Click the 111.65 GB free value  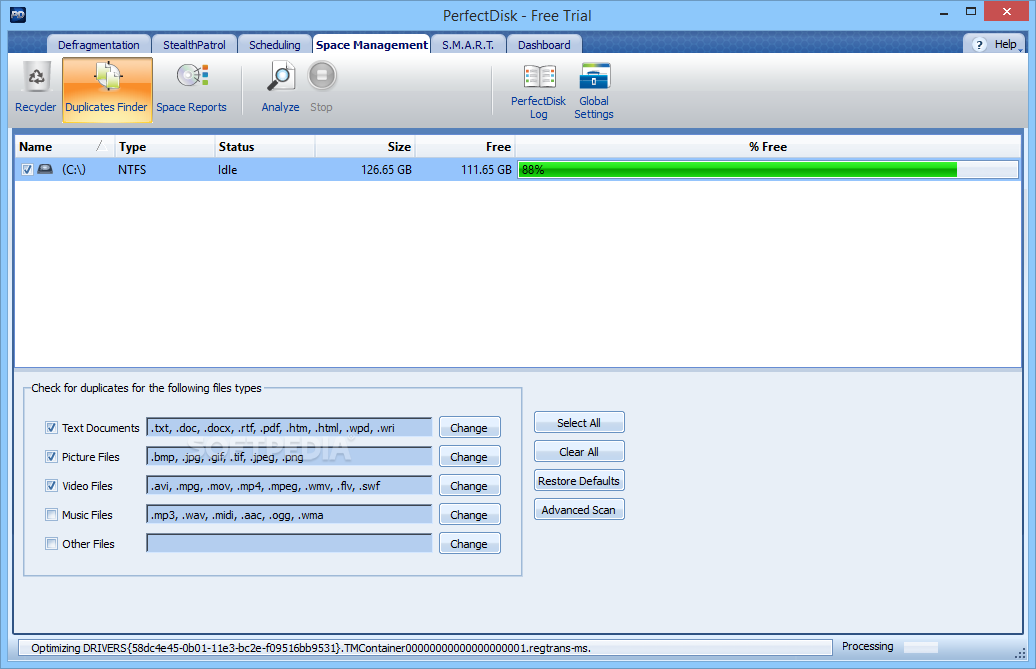(486, 170)
